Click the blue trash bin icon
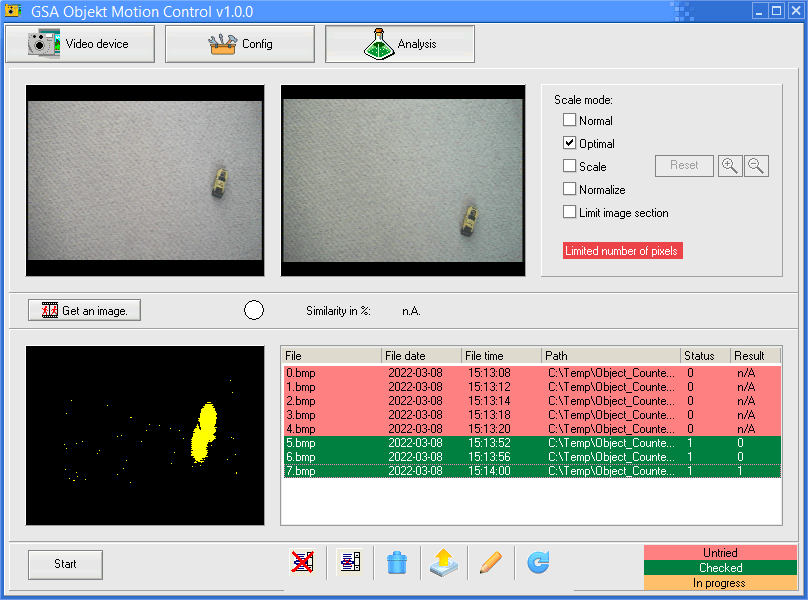Image resolution: width=808 pixels, height=600 pixels. [x=397, y=562]
